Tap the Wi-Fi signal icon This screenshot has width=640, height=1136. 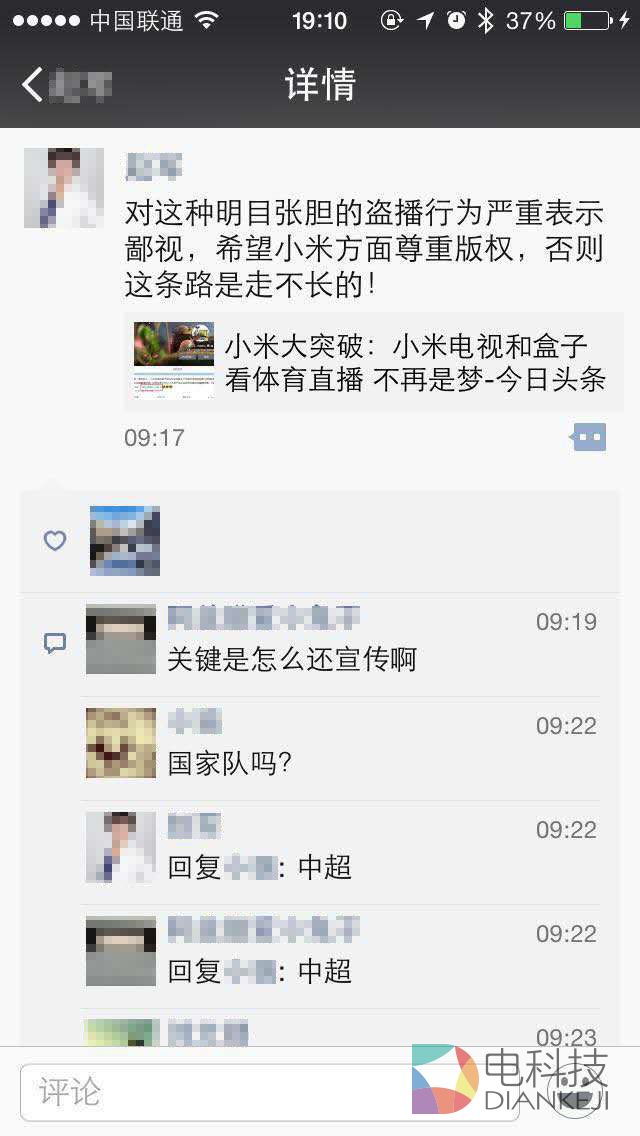click(x=206, y=20)
